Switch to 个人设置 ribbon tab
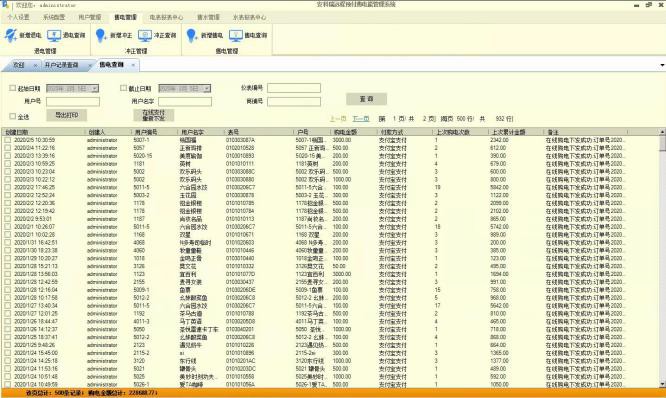 tap(18, 17)
